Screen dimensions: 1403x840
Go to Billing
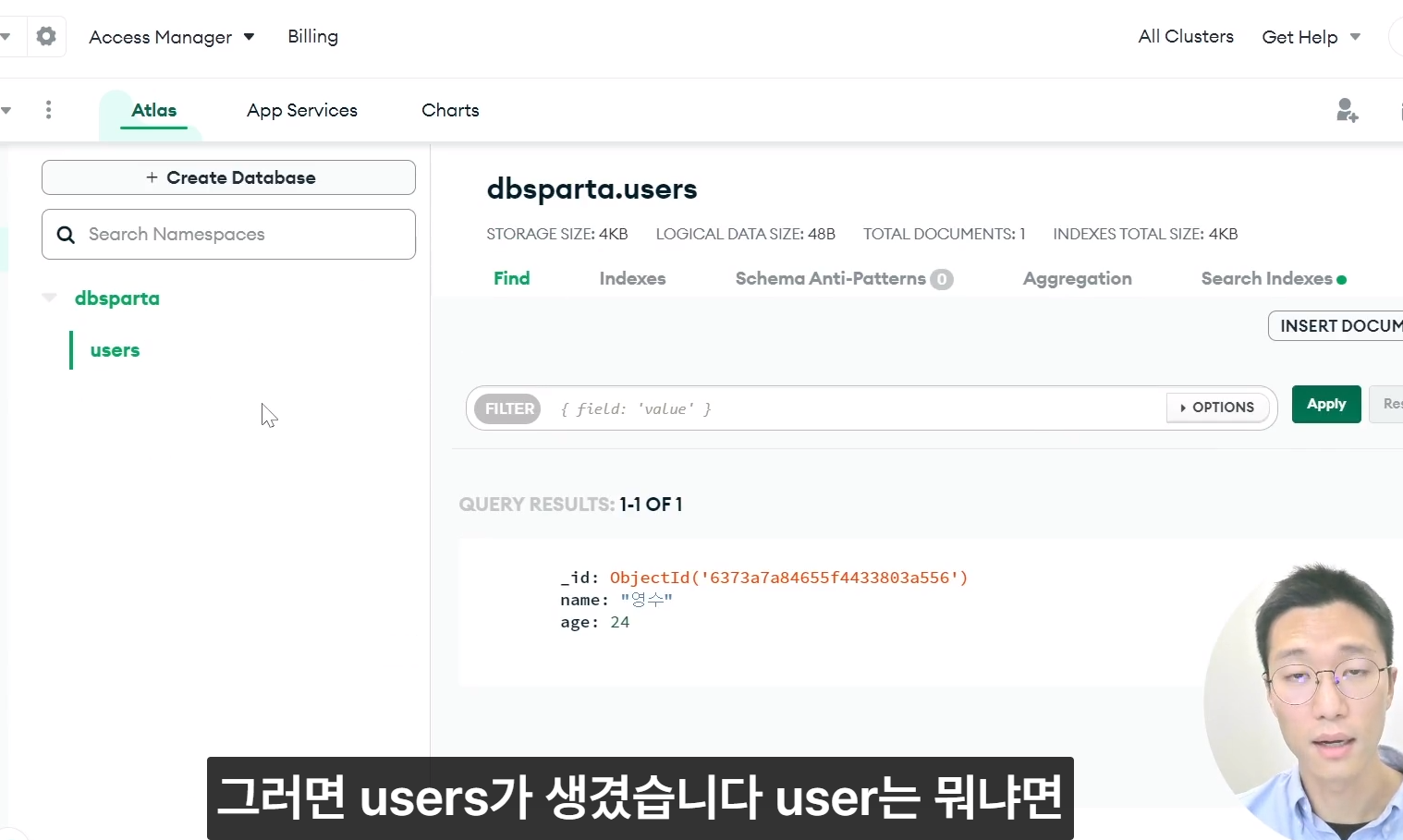click(x=312, y=37)
